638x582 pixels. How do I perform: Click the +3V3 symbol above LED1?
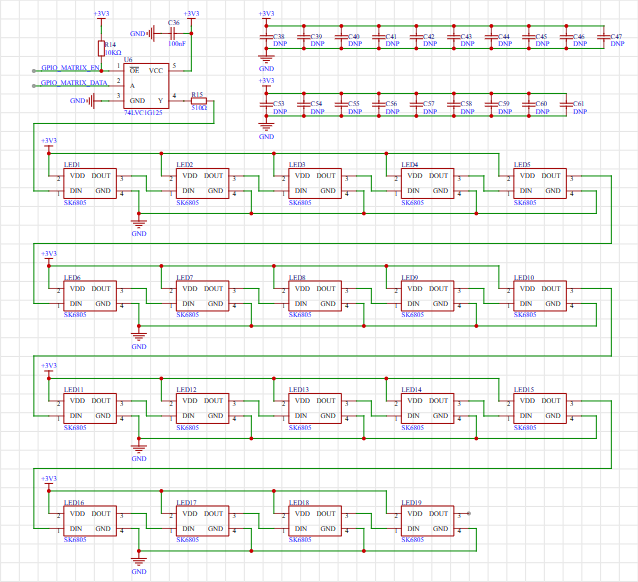point(49,143)
